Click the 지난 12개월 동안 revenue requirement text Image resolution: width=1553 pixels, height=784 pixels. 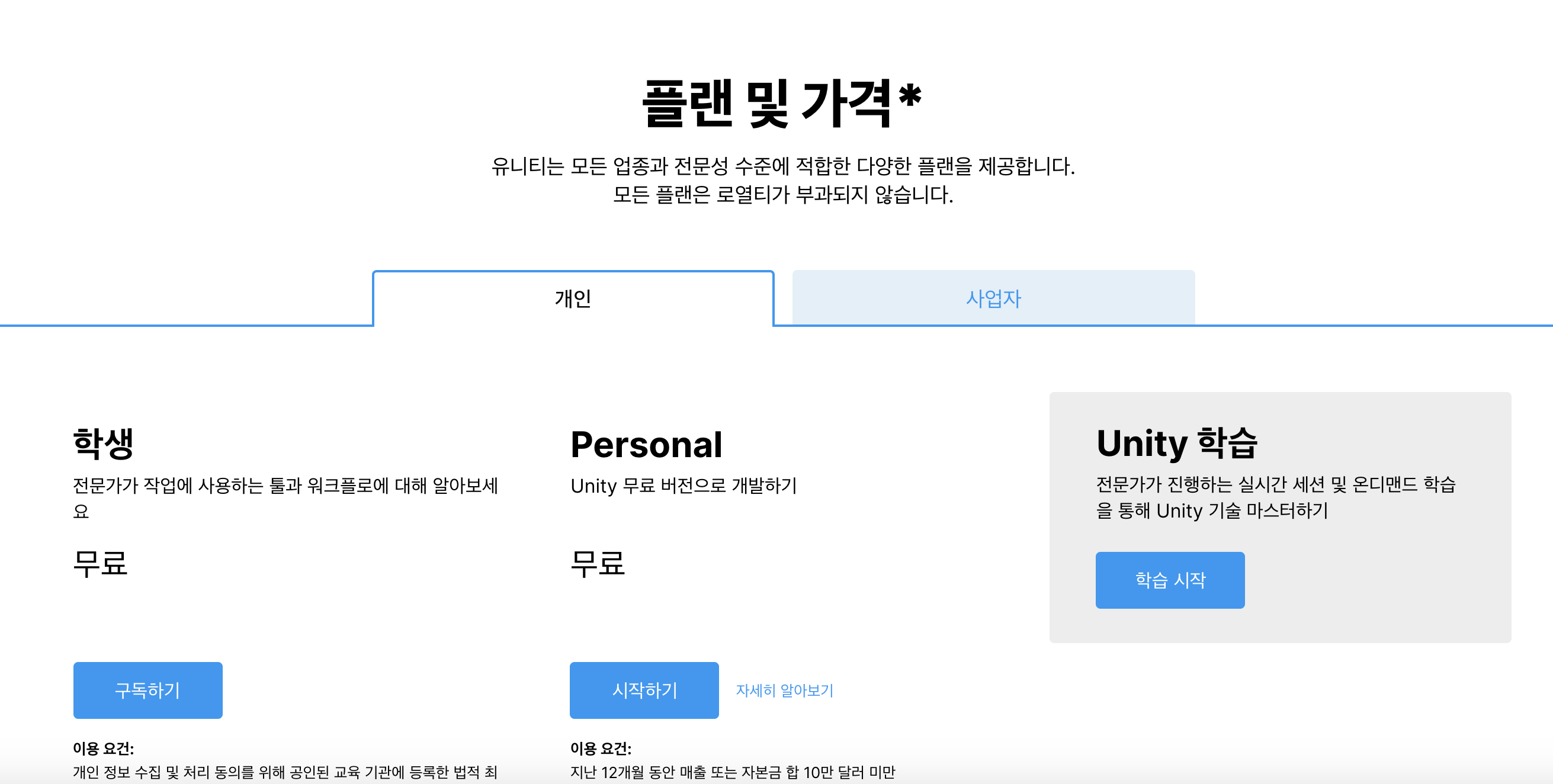(733, 772)
